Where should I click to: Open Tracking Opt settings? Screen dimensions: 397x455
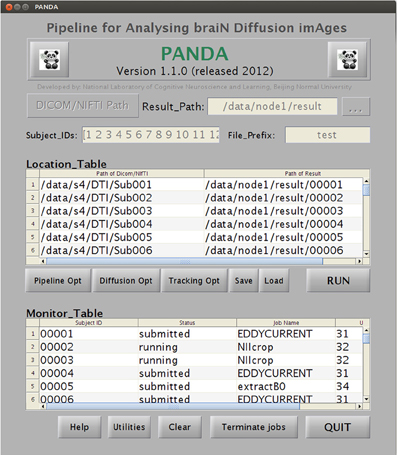tap(194, 281)
